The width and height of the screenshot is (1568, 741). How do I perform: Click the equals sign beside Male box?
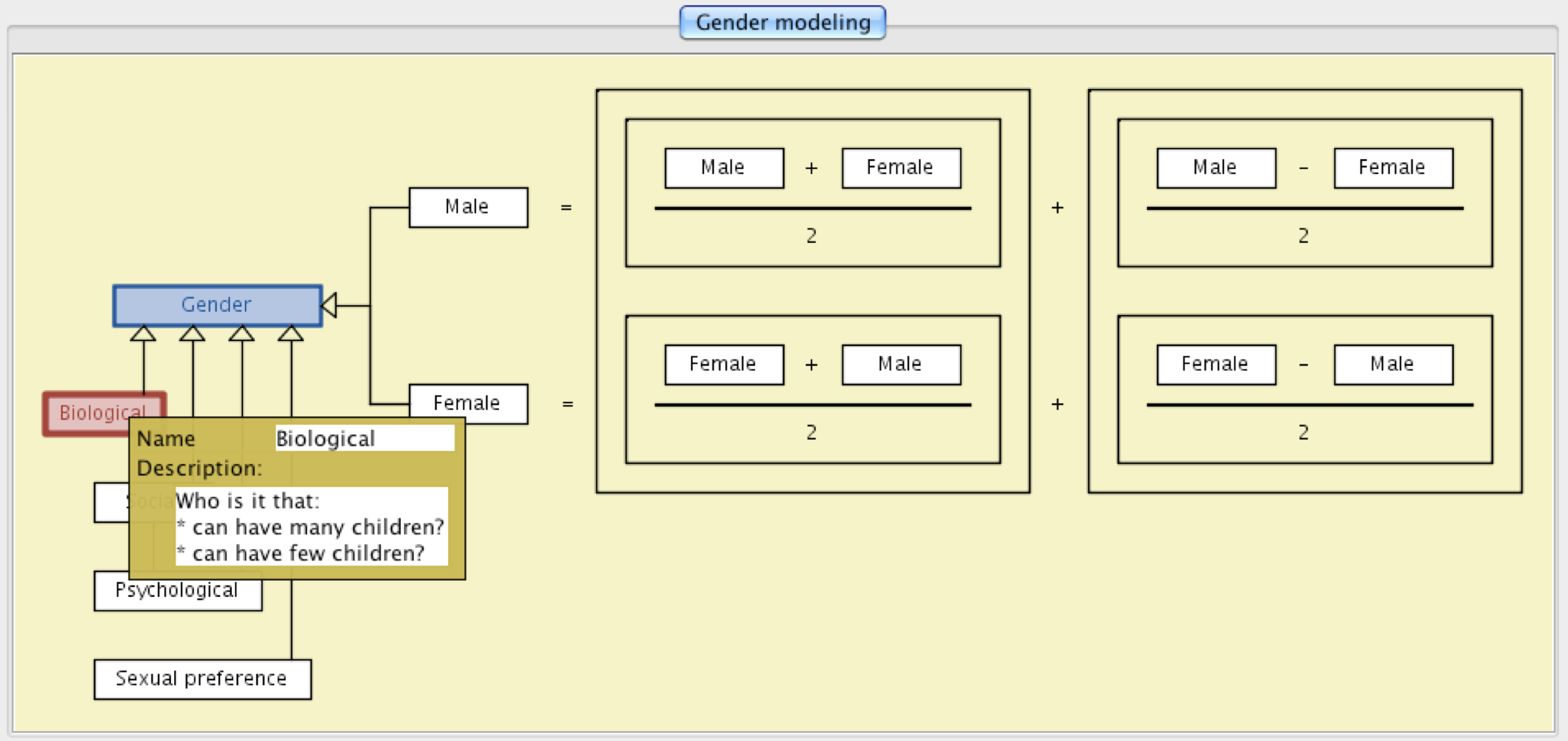(x=567, y=208)
